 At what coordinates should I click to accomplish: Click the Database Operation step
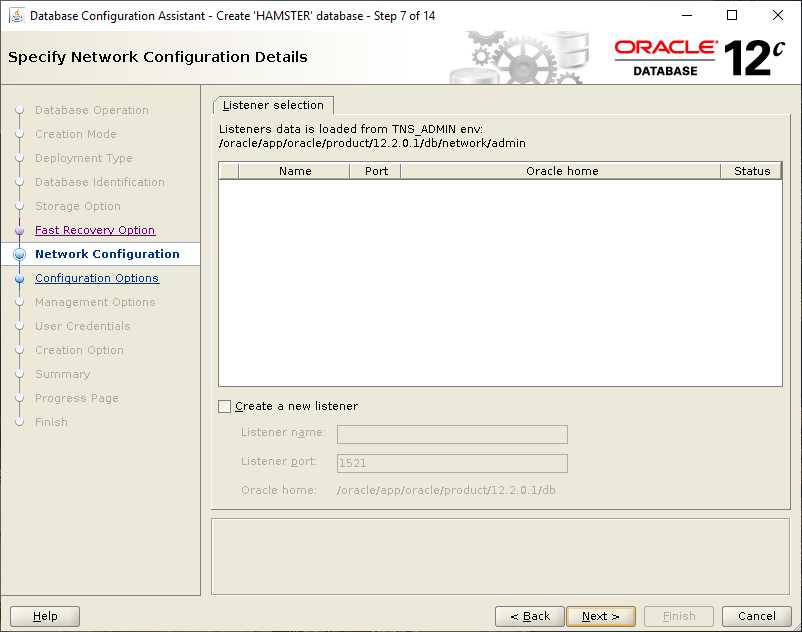pyautogui.click(x=92, y=110)
